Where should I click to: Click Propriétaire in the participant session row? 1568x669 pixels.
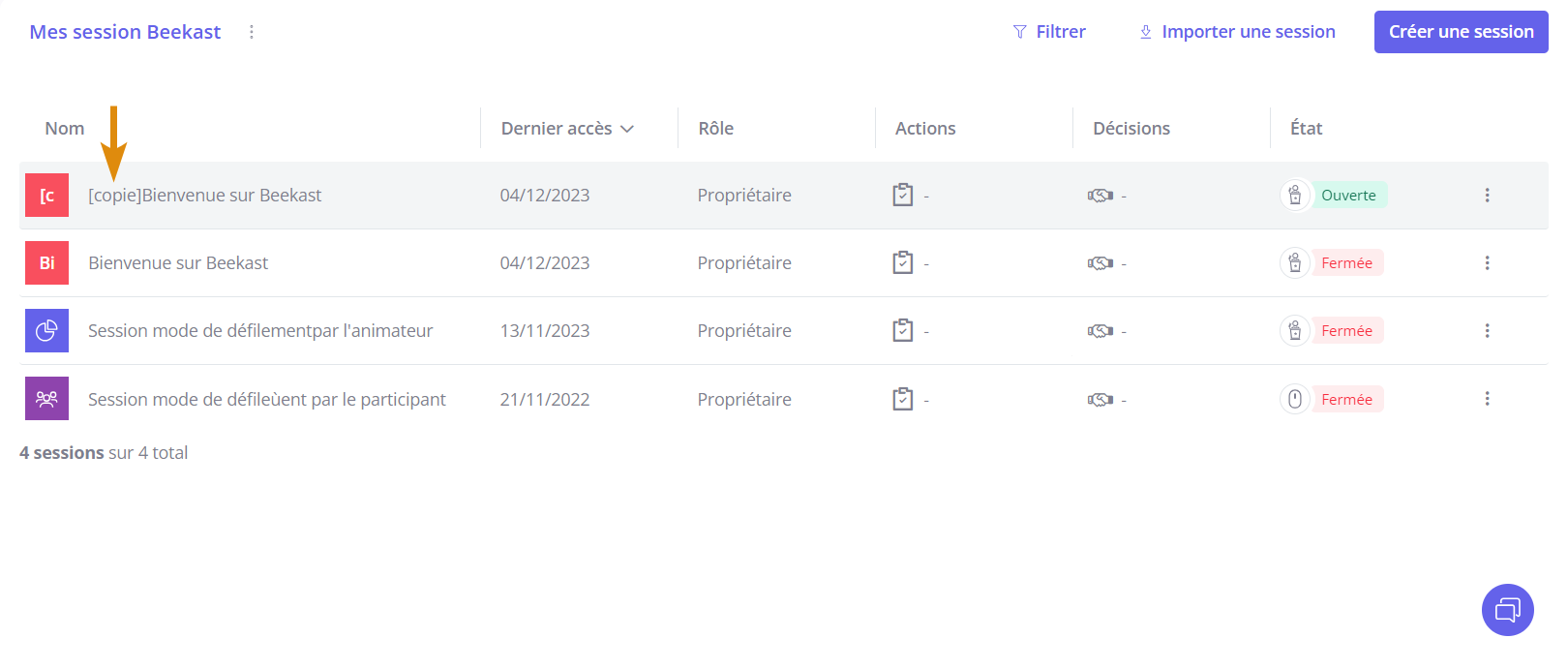(x=744, y=400)
